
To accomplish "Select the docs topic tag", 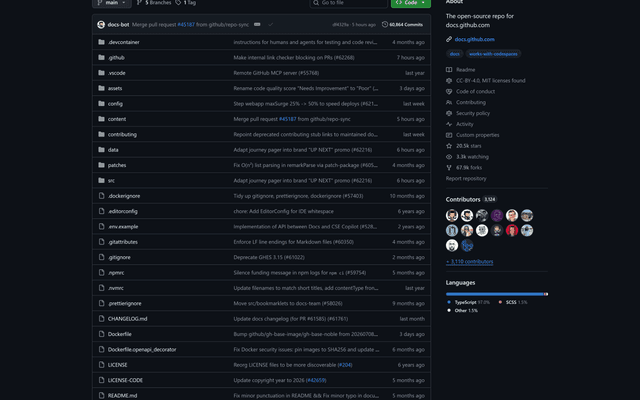I will 454,54.
